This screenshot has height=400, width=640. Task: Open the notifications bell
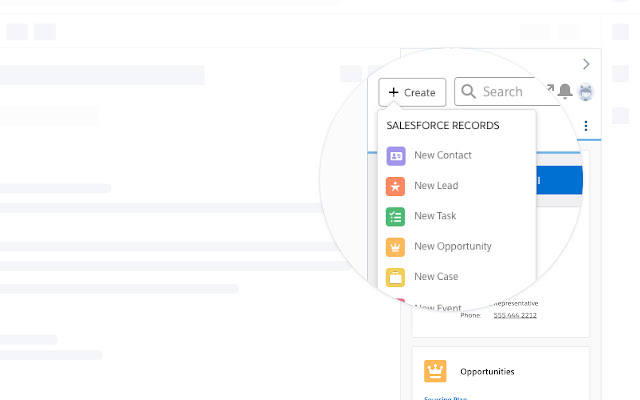(x=565, y=92)
